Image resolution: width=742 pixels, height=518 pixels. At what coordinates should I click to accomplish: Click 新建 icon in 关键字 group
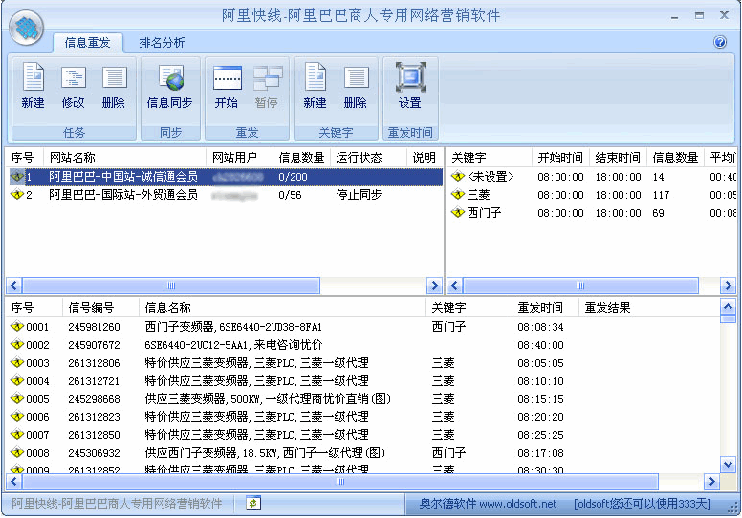click(315, 78)
